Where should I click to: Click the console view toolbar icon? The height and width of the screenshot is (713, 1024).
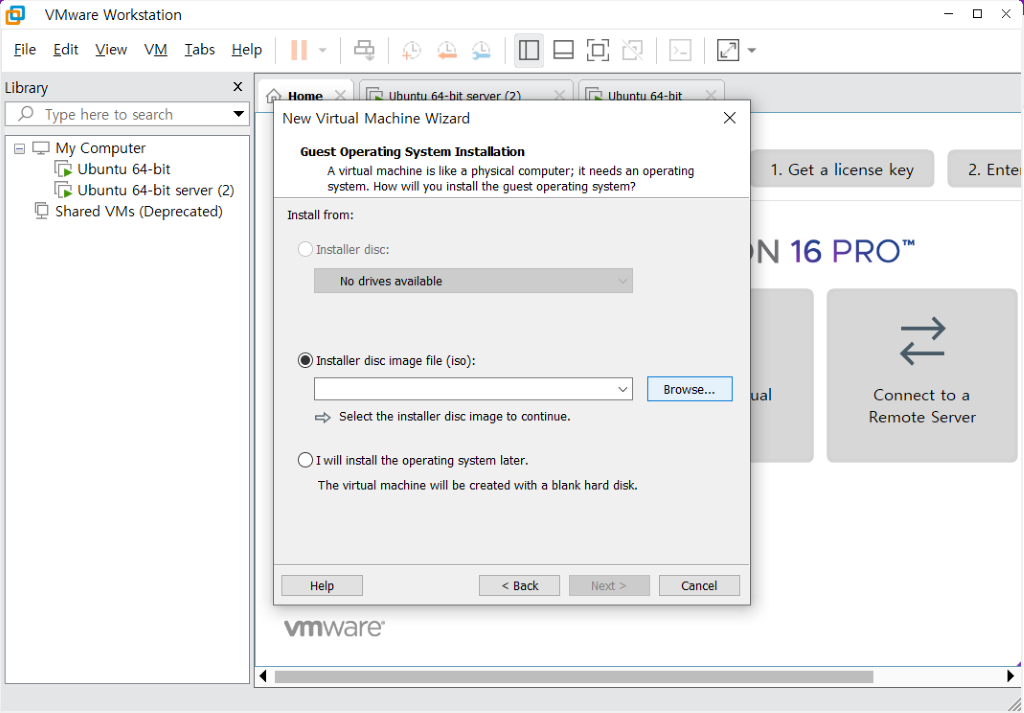(680, 50)
